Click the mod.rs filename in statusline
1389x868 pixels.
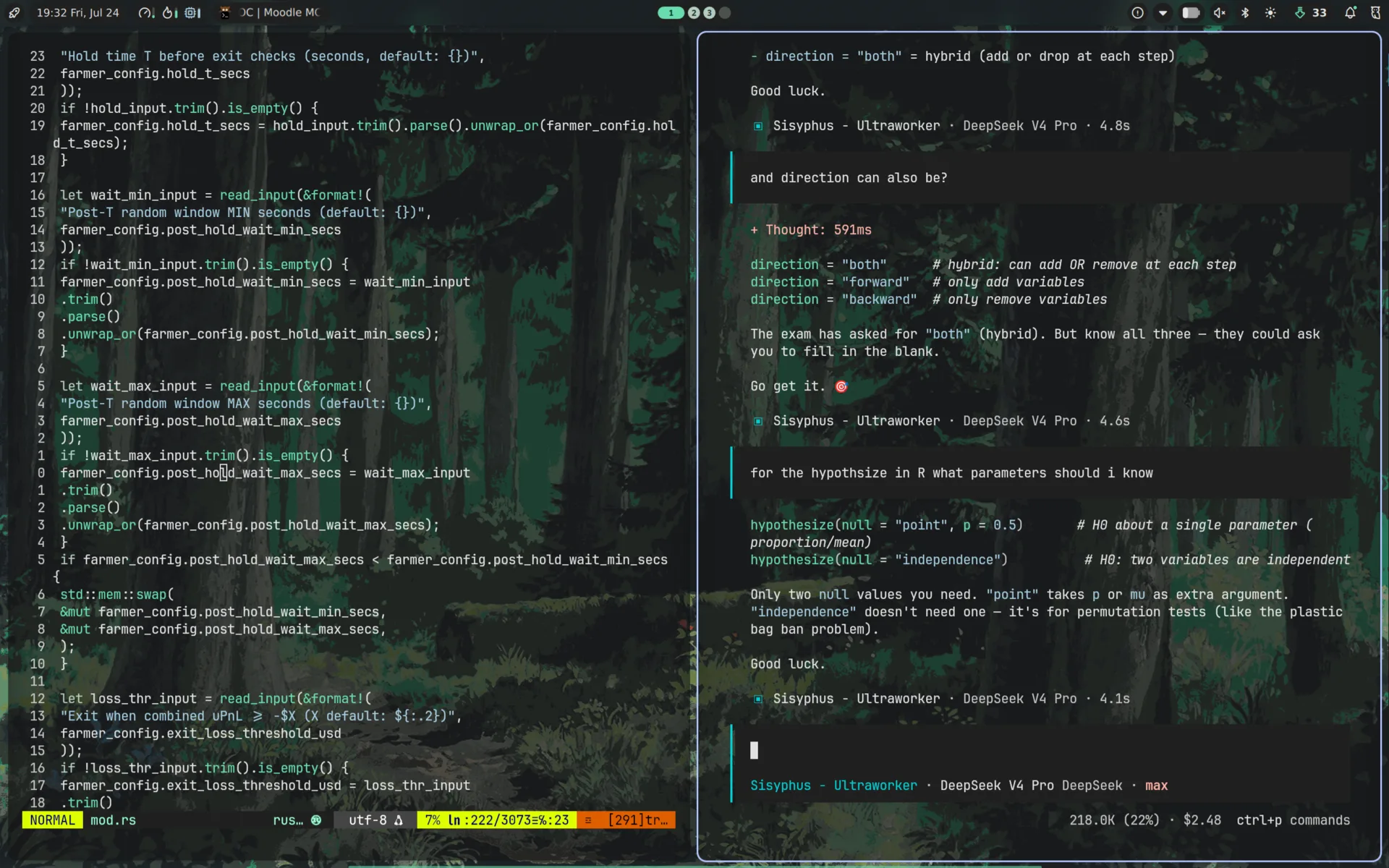pyautogui.click(x=113, y=820)
